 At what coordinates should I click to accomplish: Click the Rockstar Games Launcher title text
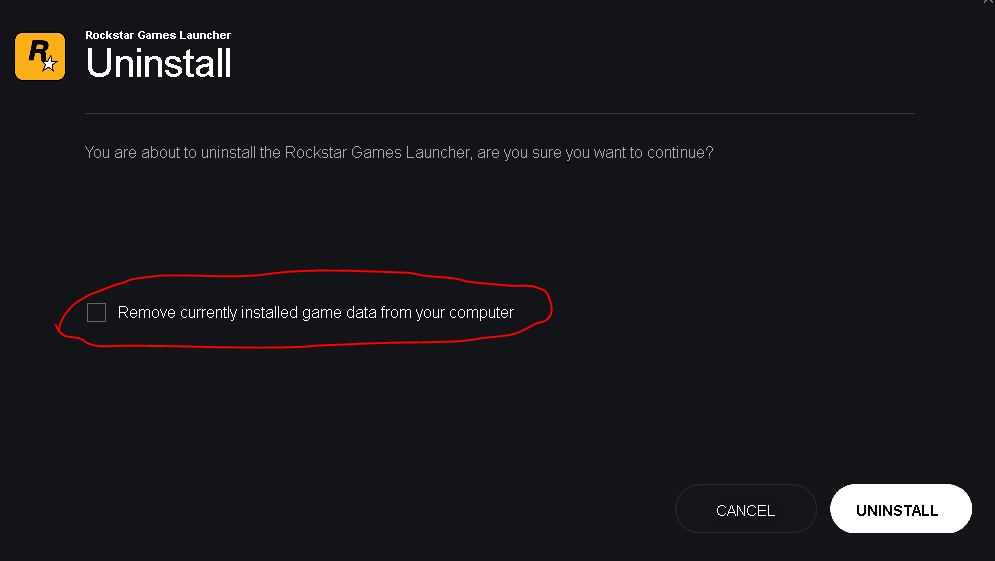tap(158, 35)
